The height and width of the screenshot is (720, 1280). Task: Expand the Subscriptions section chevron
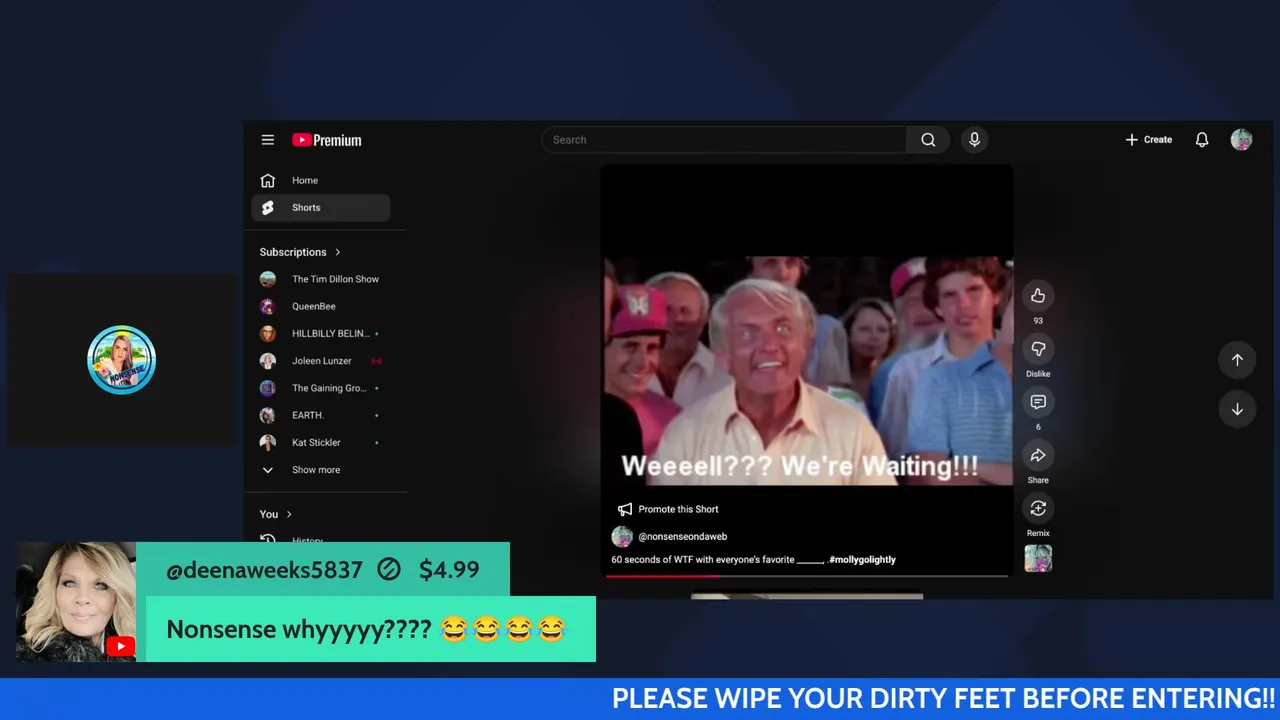338,252
